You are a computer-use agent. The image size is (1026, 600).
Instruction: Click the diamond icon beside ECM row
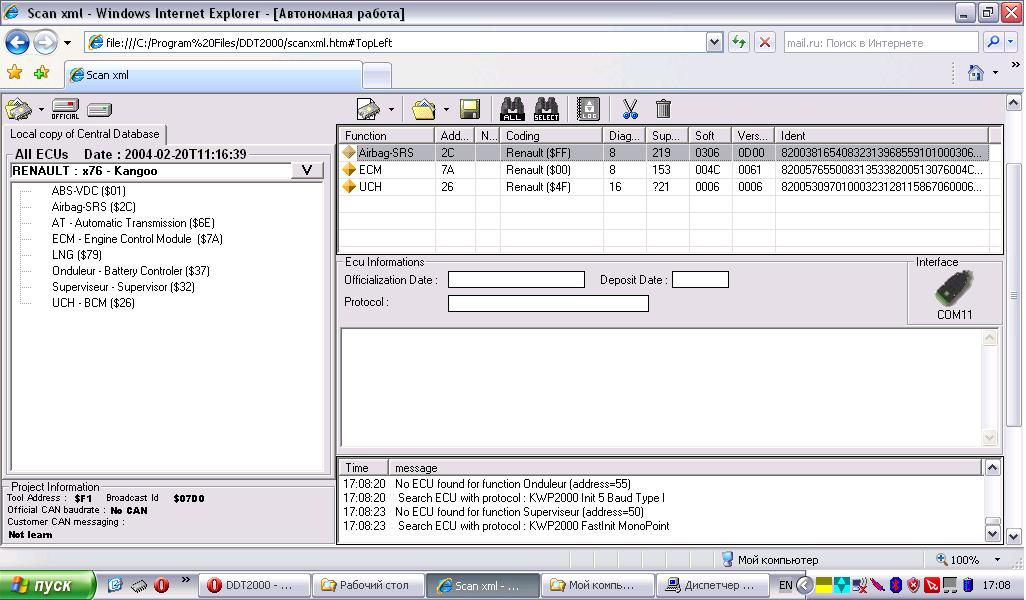point(349,169)
